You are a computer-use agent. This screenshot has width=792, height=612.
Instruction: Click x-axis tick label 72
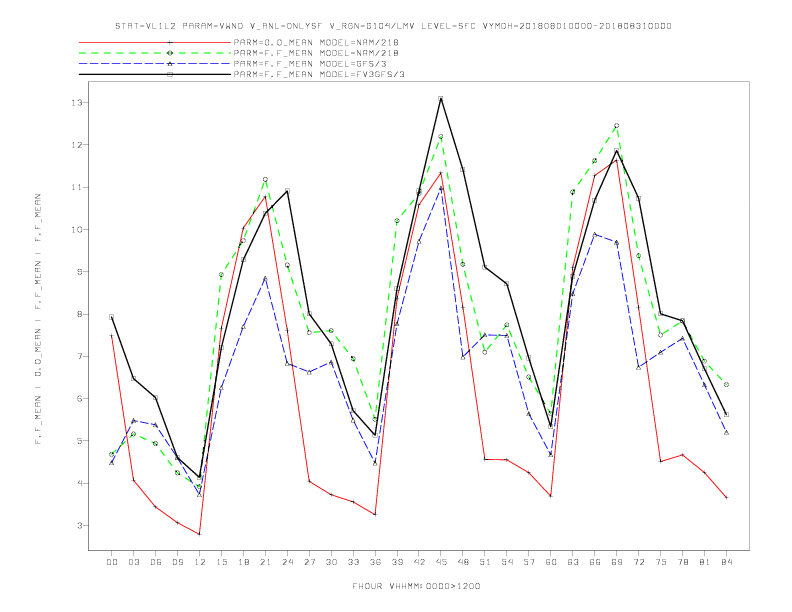pyautogui.click(x=638, y=562)
